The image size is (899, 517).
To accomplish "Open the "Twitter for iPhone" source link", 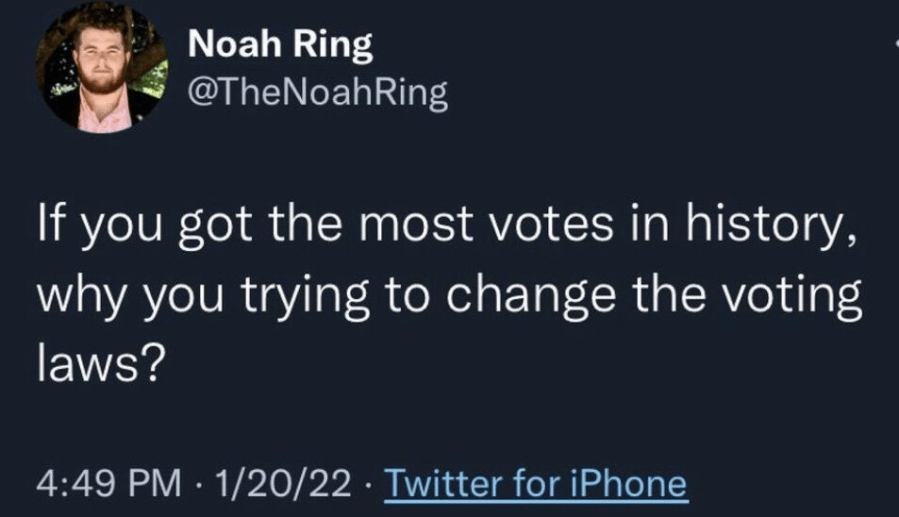I will (x=536, y=484).
